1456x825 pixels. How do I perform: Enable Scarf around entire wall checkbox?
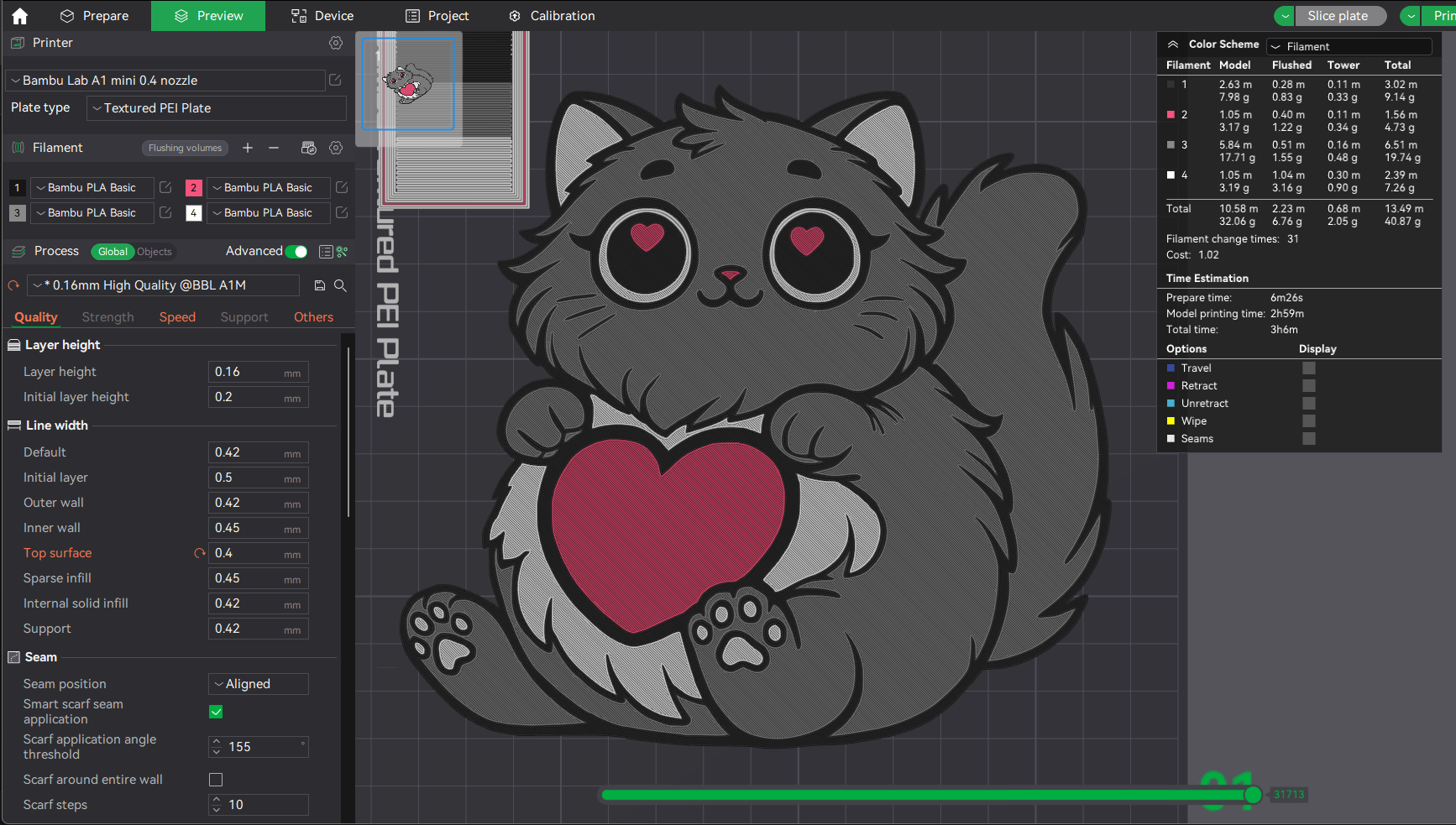216,780
